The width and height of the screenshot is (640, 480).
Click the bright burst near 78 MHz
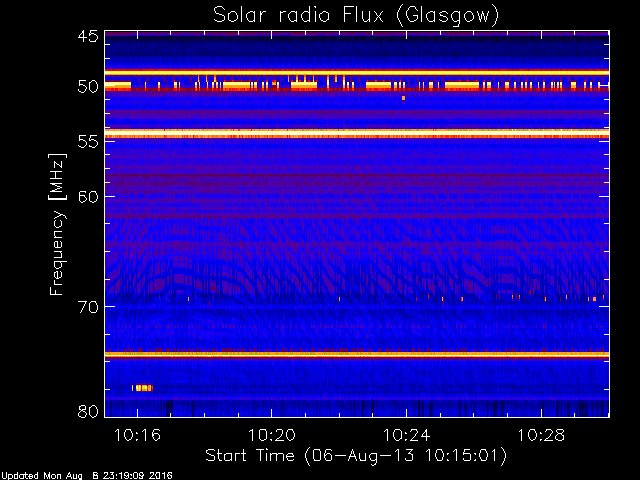tap(142, 388)
